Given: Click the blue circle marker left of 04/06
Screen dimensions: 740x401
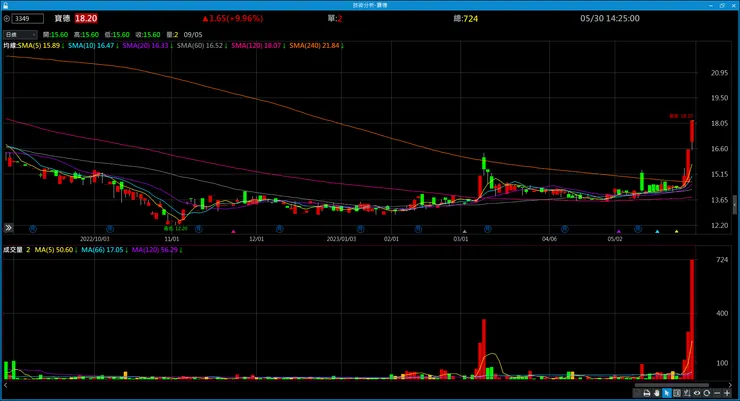Looking at the screenshot, I should [x=565, y=229].
